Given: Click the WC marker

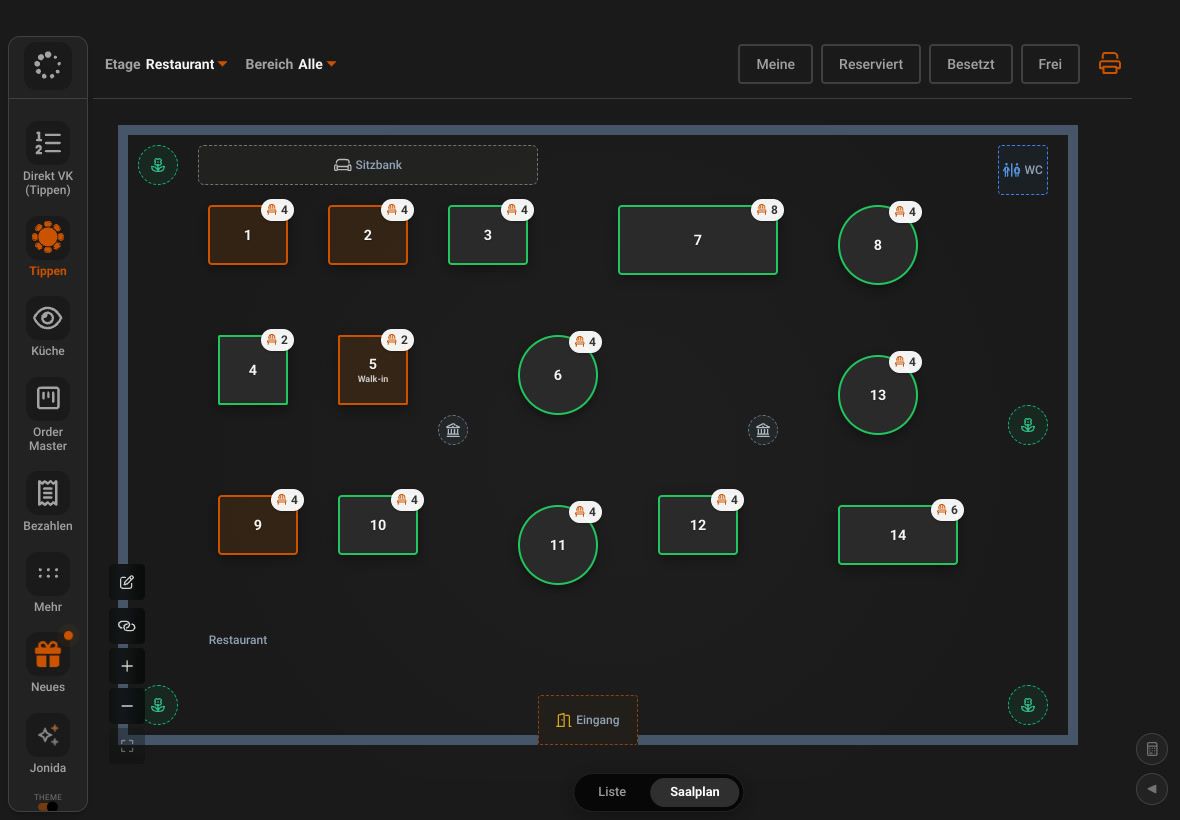Looking at the screenshot, I should (1023, 170).
